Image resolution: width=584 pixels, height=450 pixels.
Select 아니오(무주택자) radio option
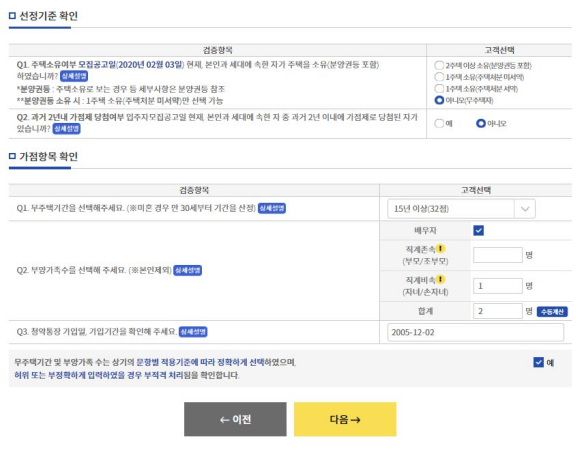(x=439, y=100)
